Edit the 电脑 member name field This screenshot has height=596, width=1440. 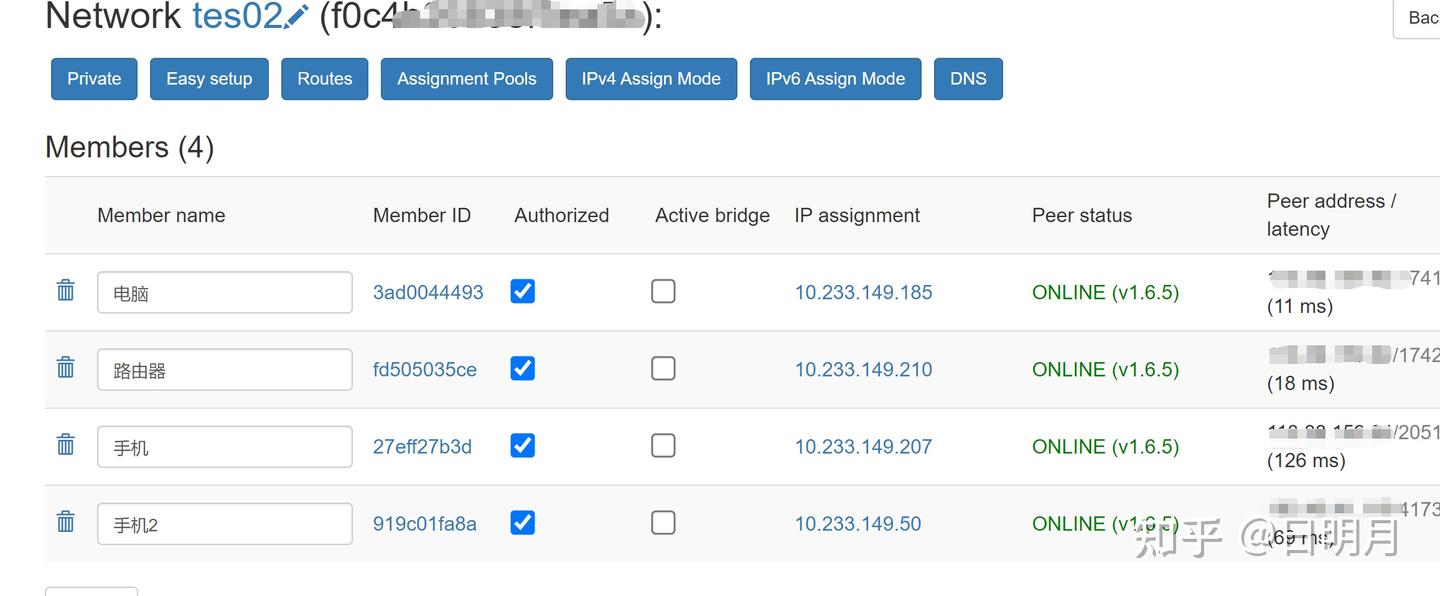click(x=225, y=292)
